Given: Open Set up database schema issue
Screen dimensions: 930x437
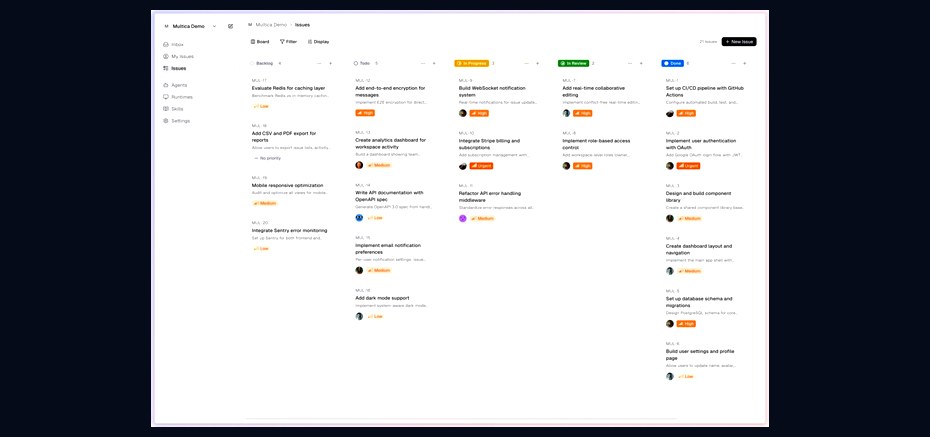Looking at the screenshot, I should click(x=699, y=302).
